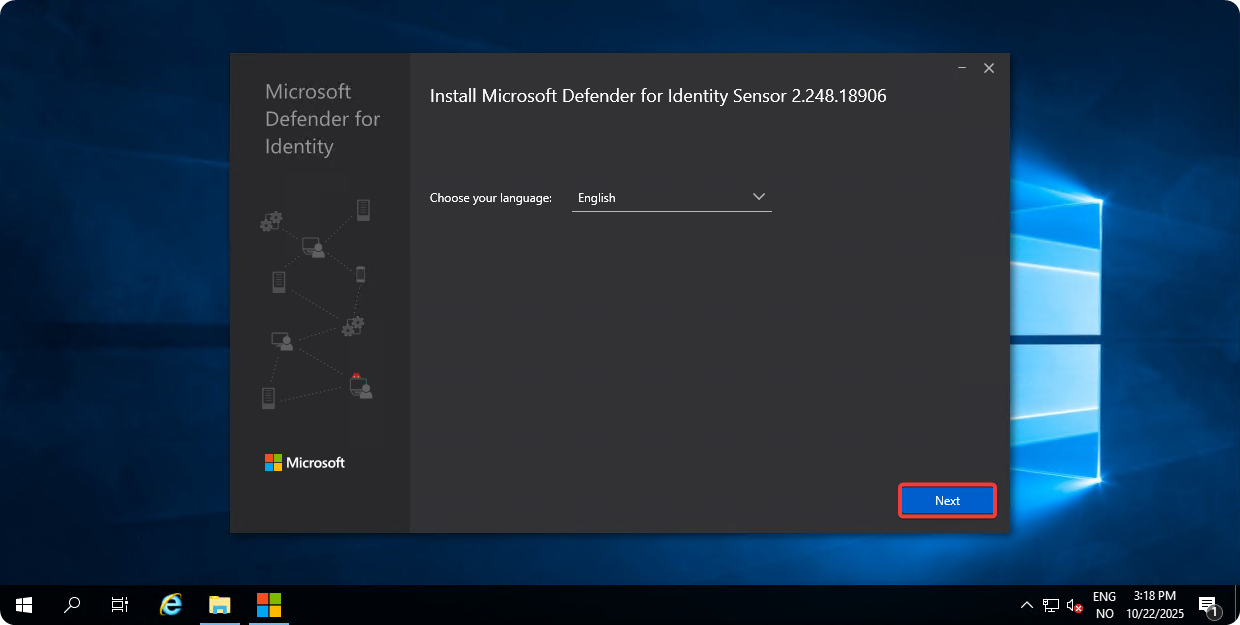Open File Explorer from the taskbar
The height and width of the screenshot is (625, 1240).
[220, 605]
